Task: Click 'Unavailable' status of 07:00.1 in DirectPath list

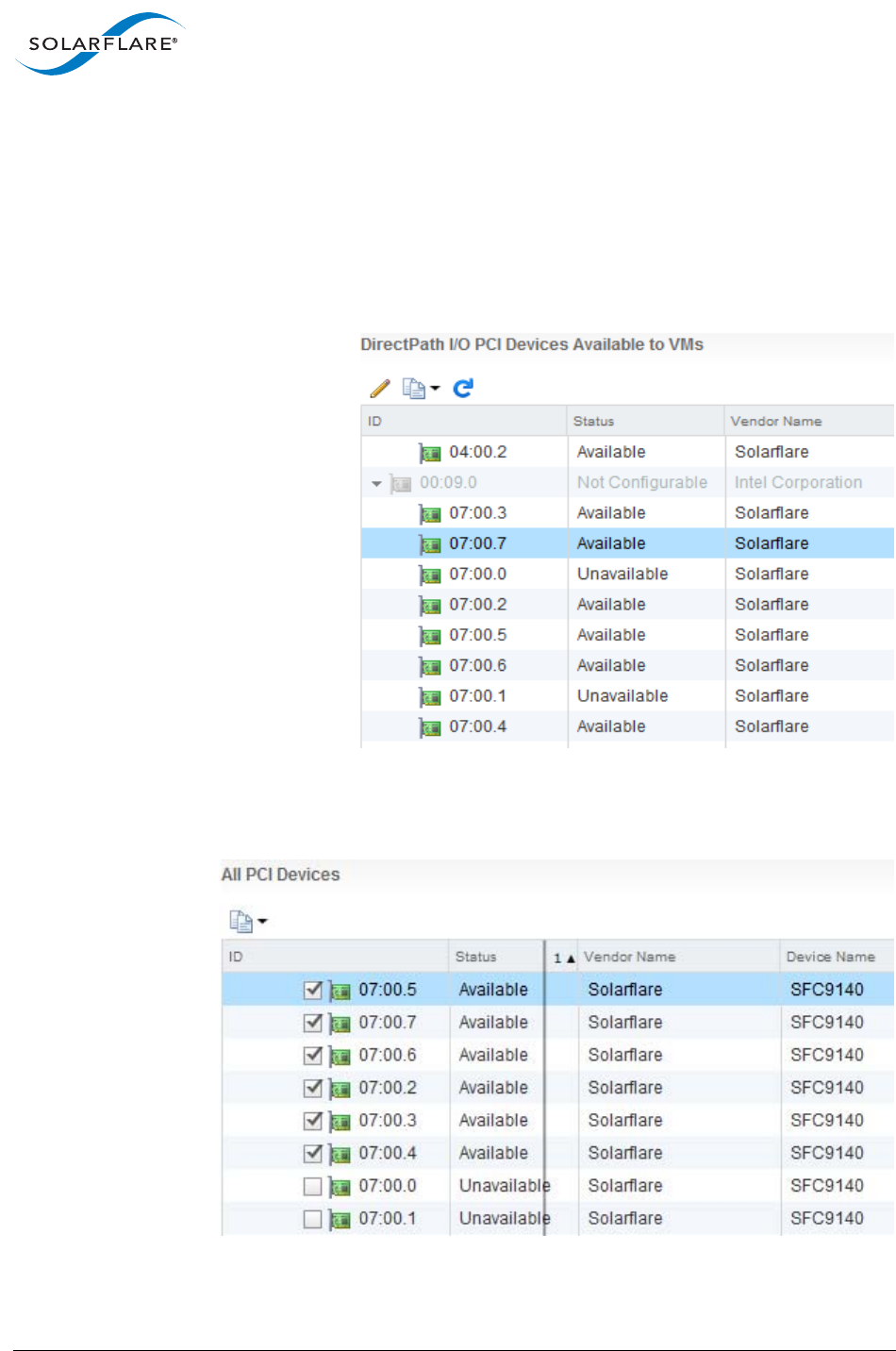Action: click(x=622, y=695)
